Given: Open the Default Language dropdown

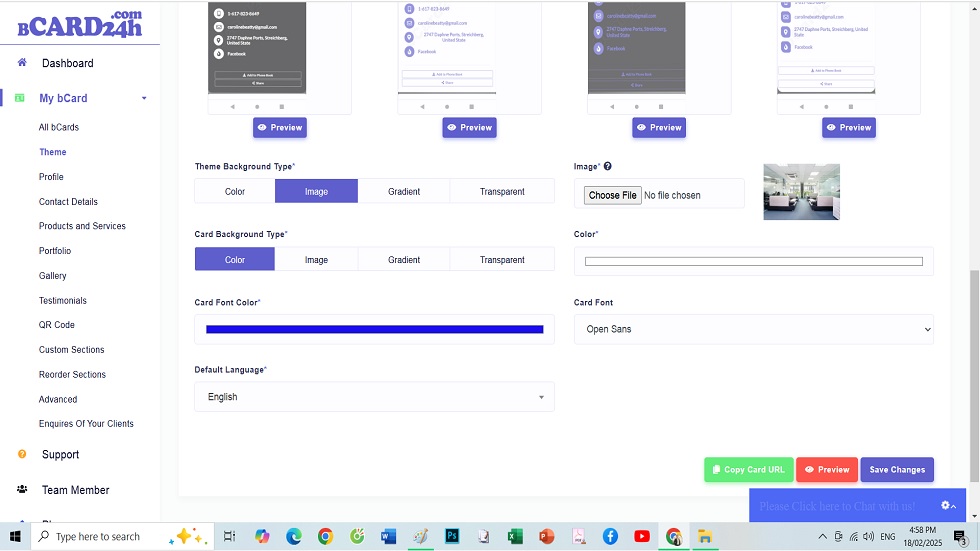Looking at the screenshot, I should click(x=374, y=397).
